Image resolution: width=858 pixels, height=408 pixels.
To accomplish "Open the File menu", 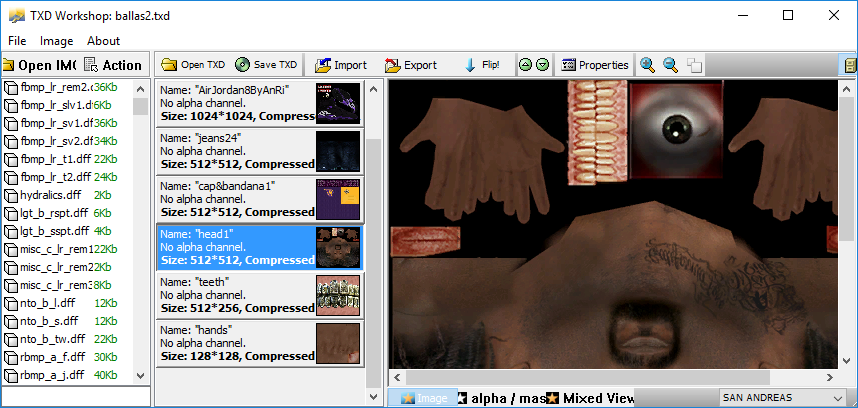I will click(17, 41).
